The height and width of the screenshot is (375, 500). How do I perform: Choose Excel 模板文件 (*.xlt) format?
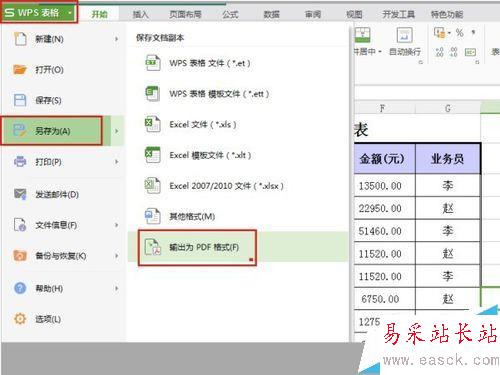coord(210,155)
